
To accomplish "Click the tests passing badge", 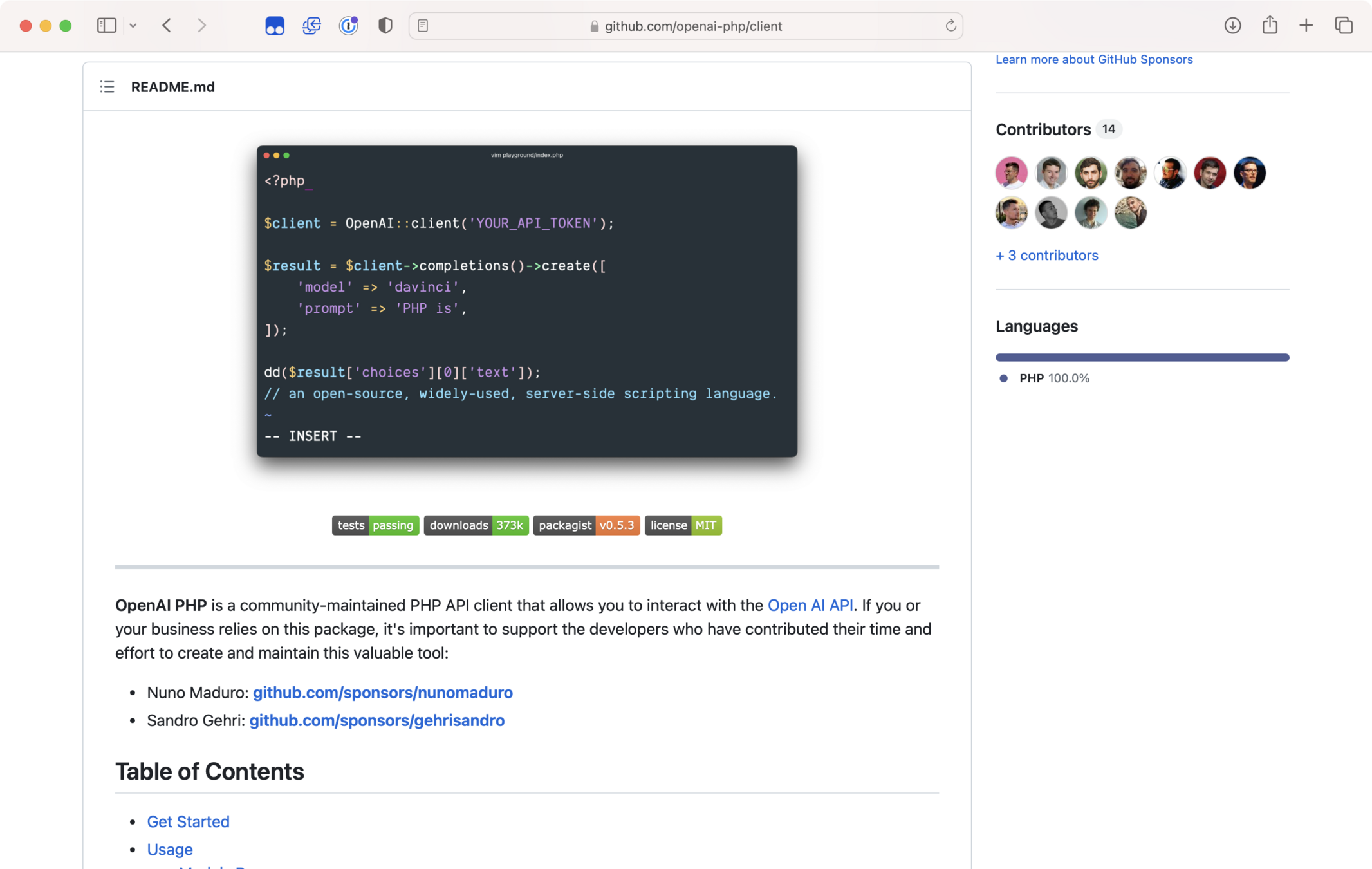I will 375,525.
